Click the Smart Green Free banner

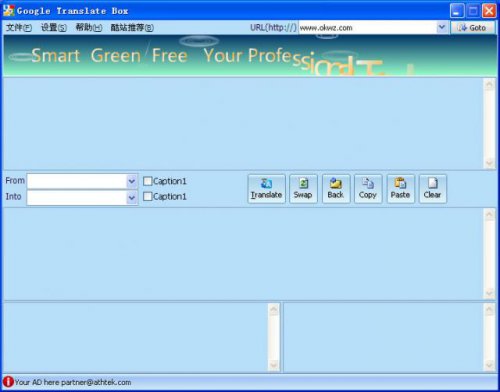249,56
